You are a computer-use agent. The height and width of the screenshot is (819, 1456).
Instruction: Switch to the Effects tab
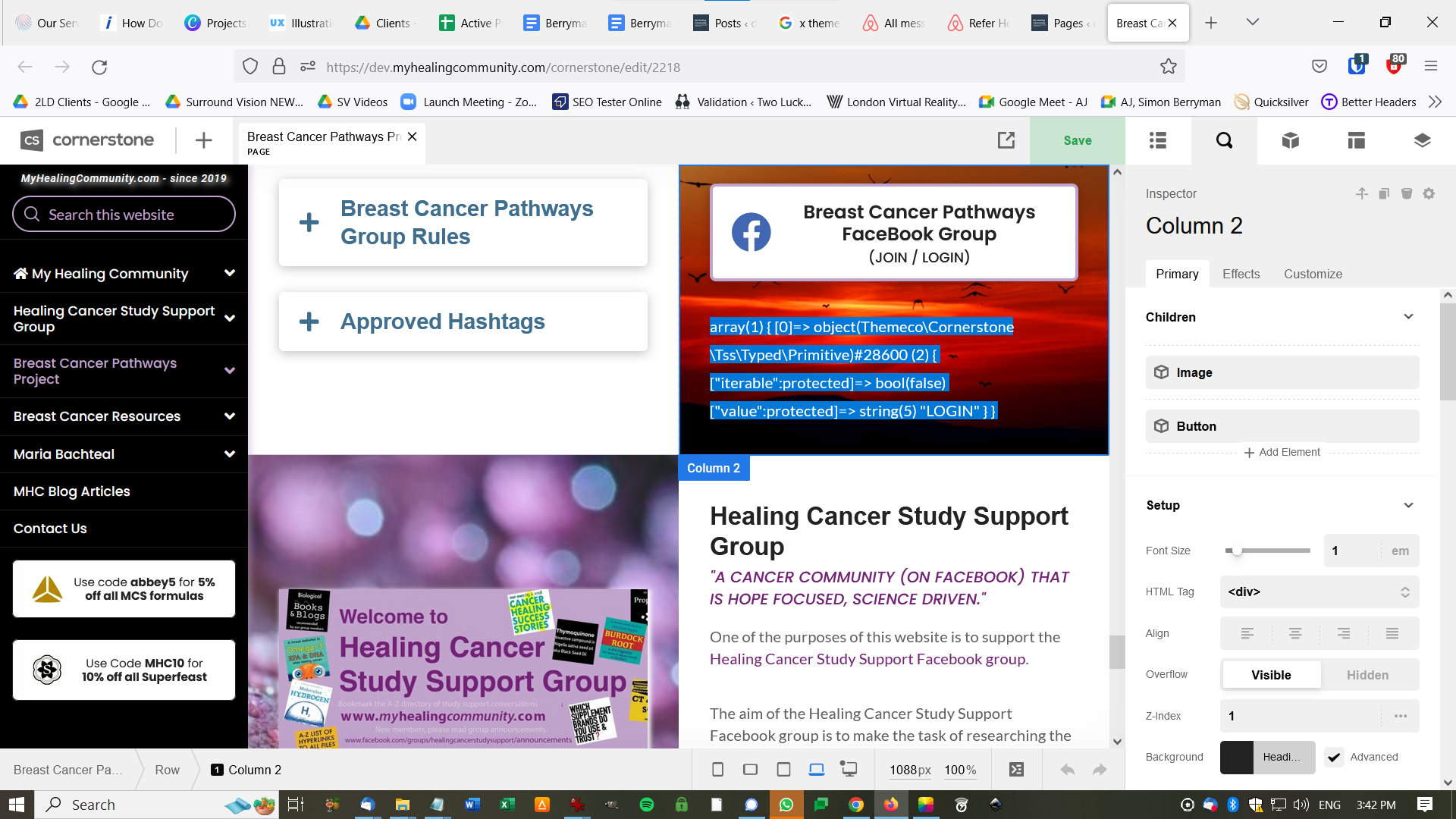[x=1241, y=274]
